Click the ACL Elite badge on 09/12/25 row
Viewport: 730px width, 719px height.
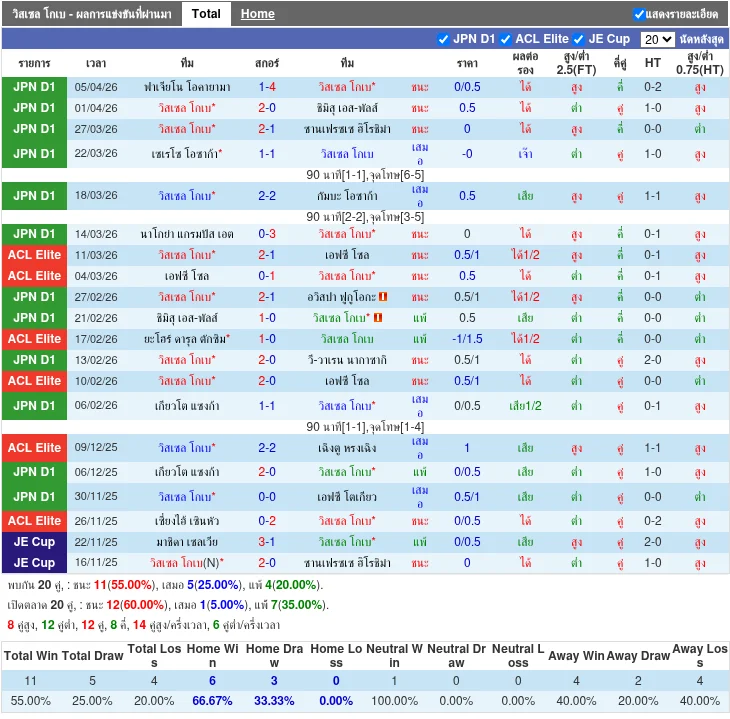[x=34, y=447]
